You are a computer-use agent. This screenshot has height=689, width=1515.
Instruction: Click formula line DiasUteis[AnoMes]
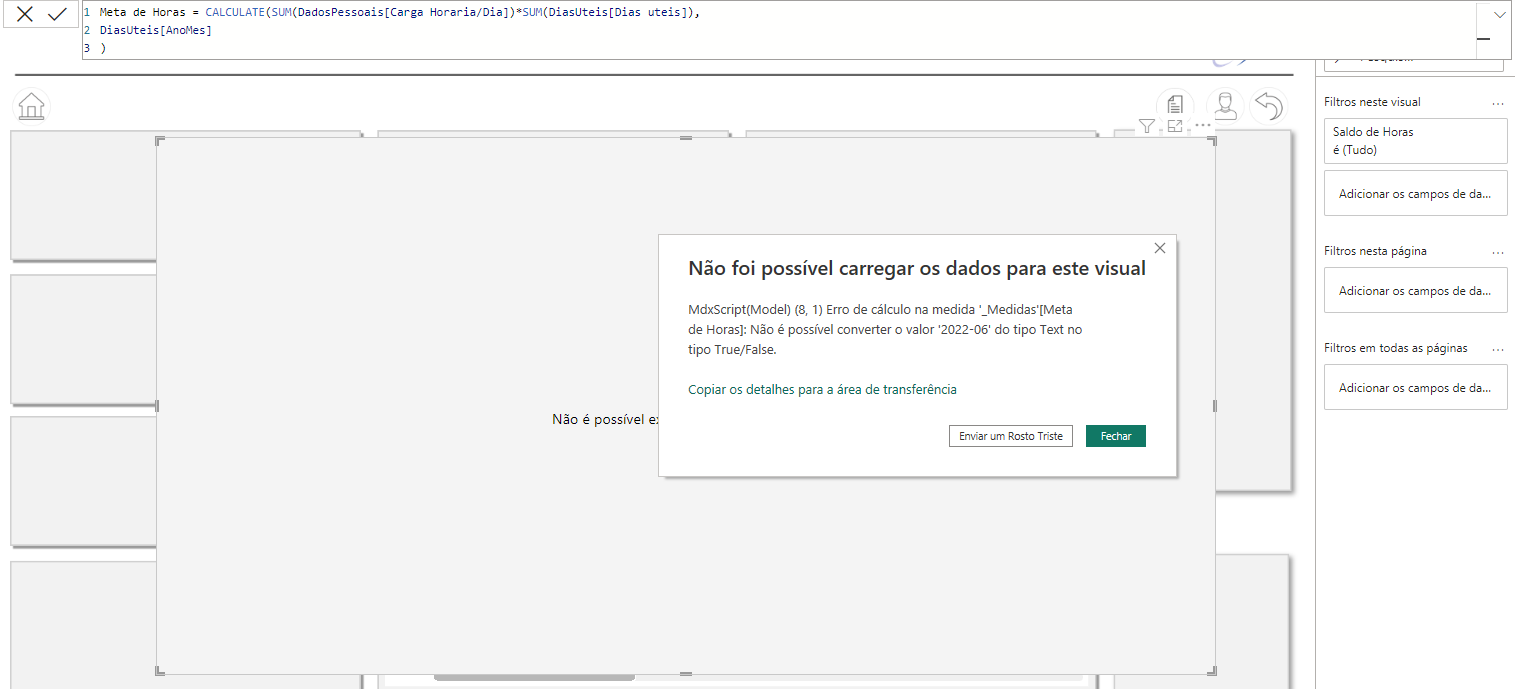(155, 30)
